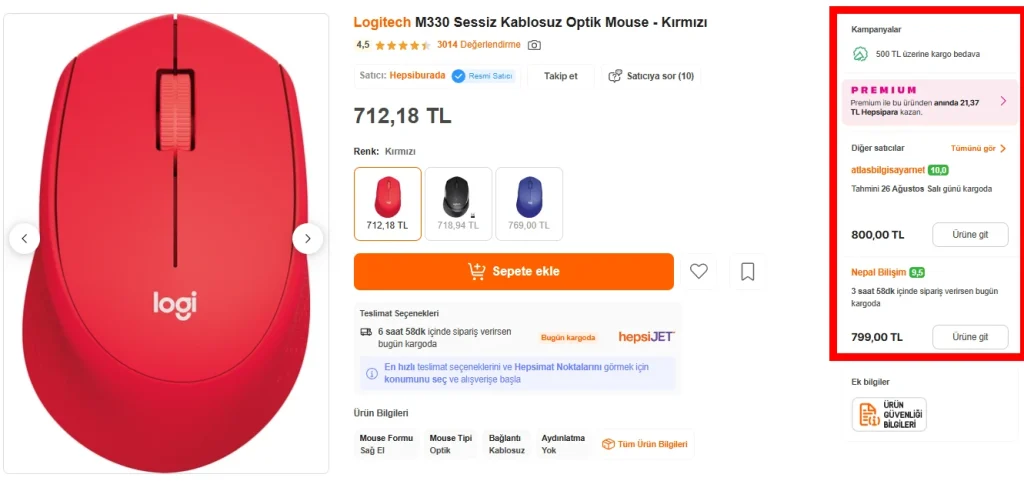Screen dimensions: 1024x481
Task: Click the bookmark save-to-list icon
Action: [747, 271]
